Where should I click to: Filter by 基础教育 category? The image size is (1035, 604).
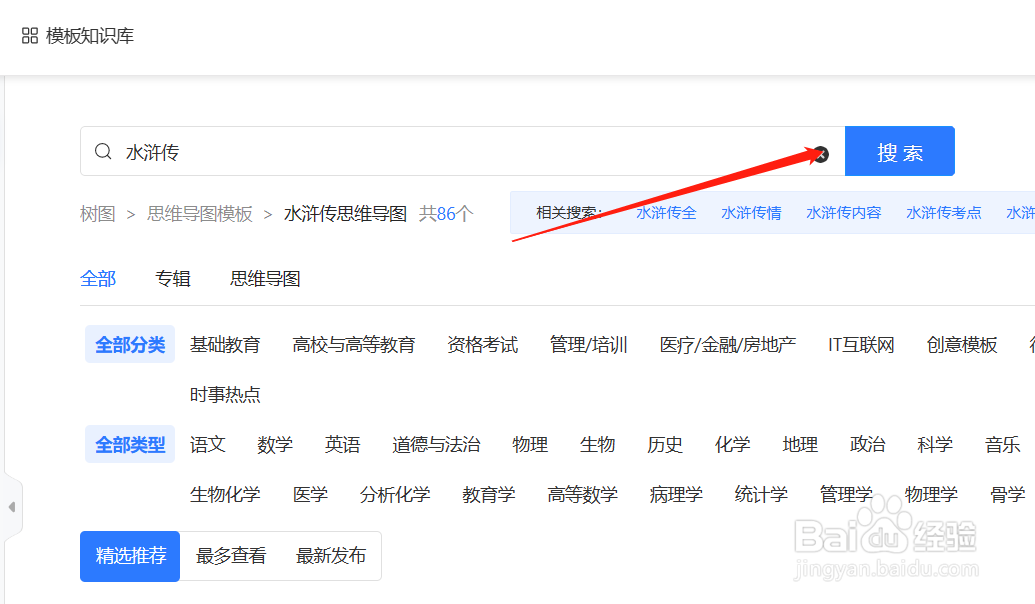(x=226, y=343)
